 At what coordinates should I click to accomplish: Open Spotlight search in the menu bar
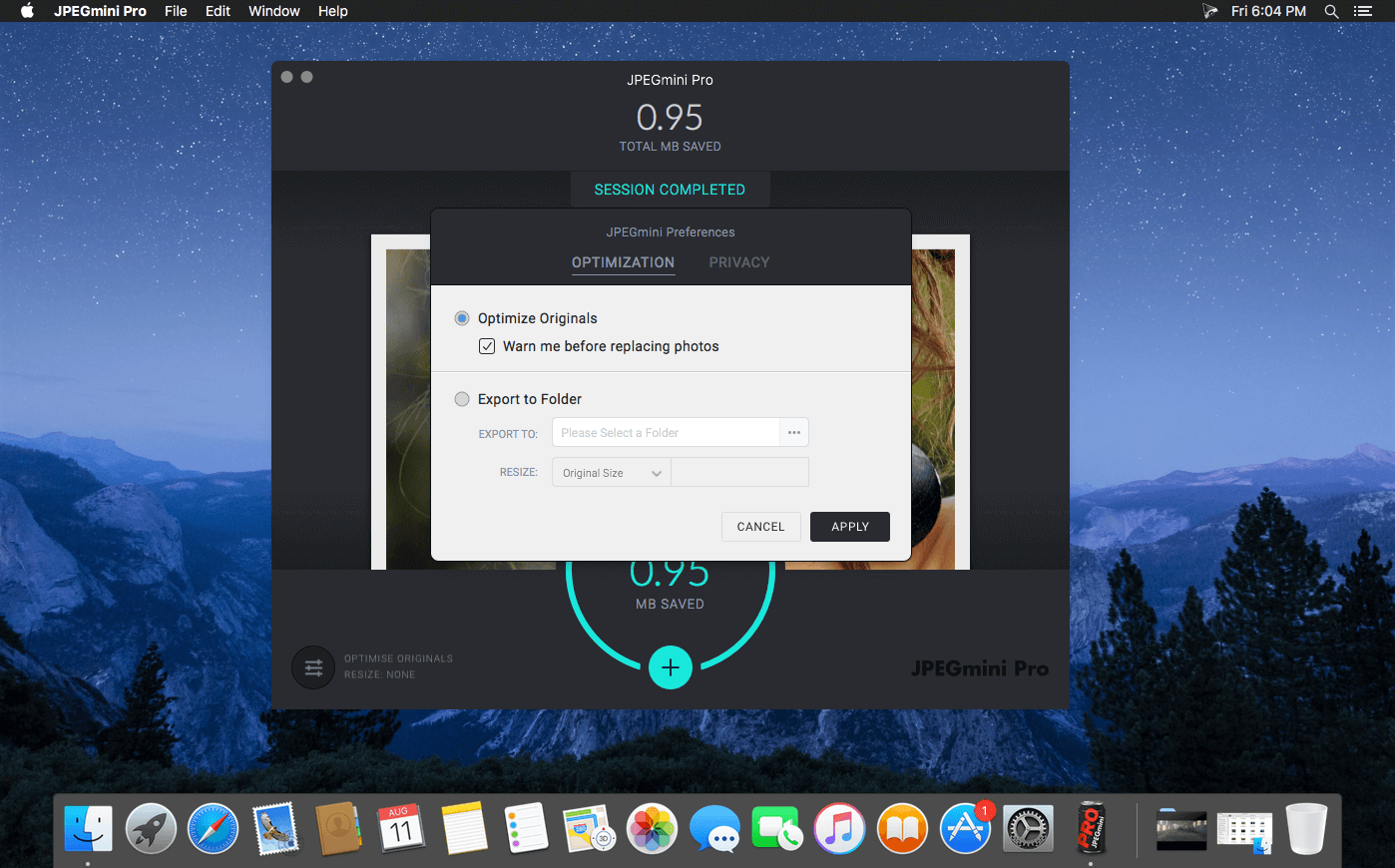1331,11
